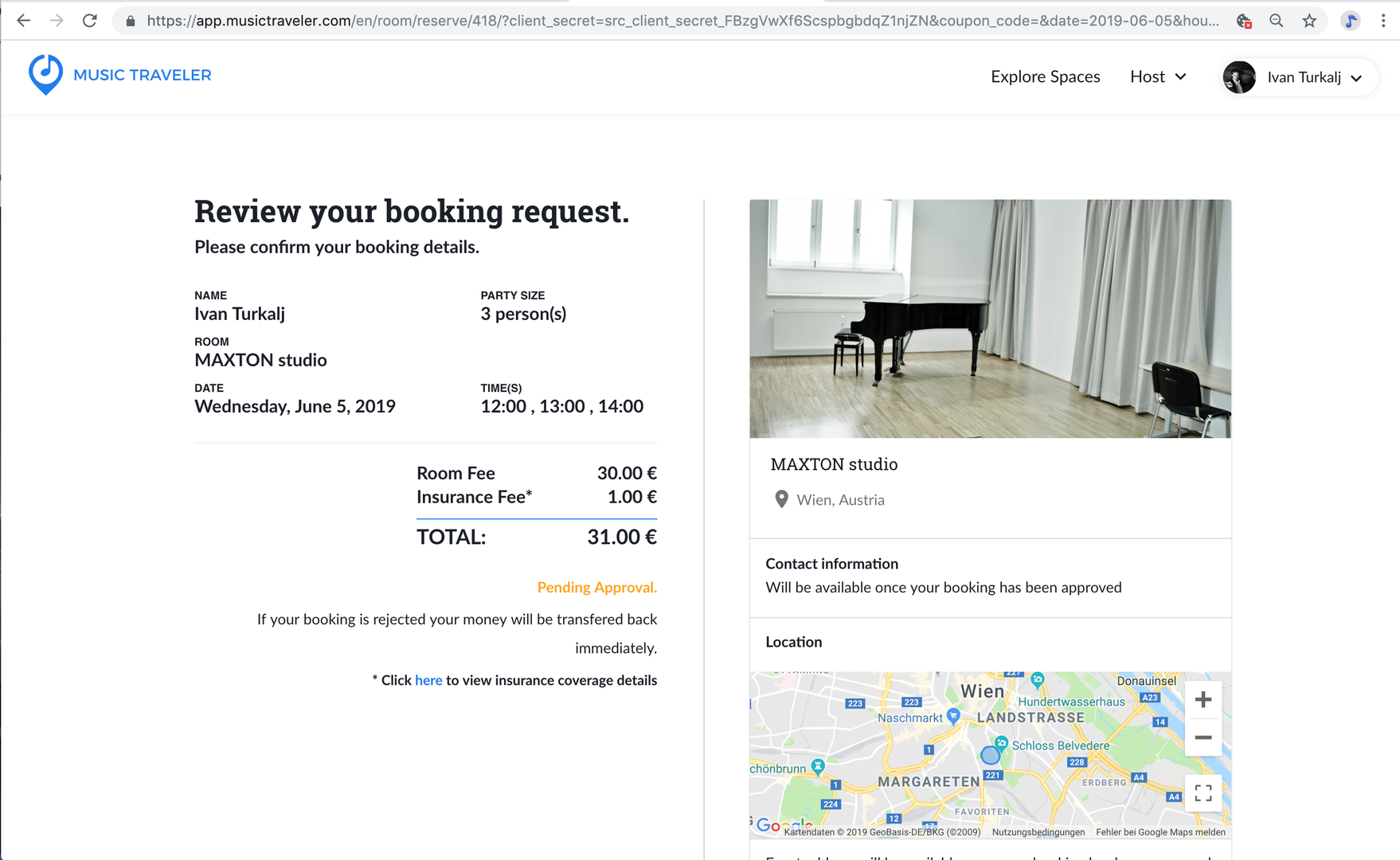Viewport: 1400px width, 860px height.
Task: Toggle fullscreen view of the map
Action: [x=1203, y=792]
